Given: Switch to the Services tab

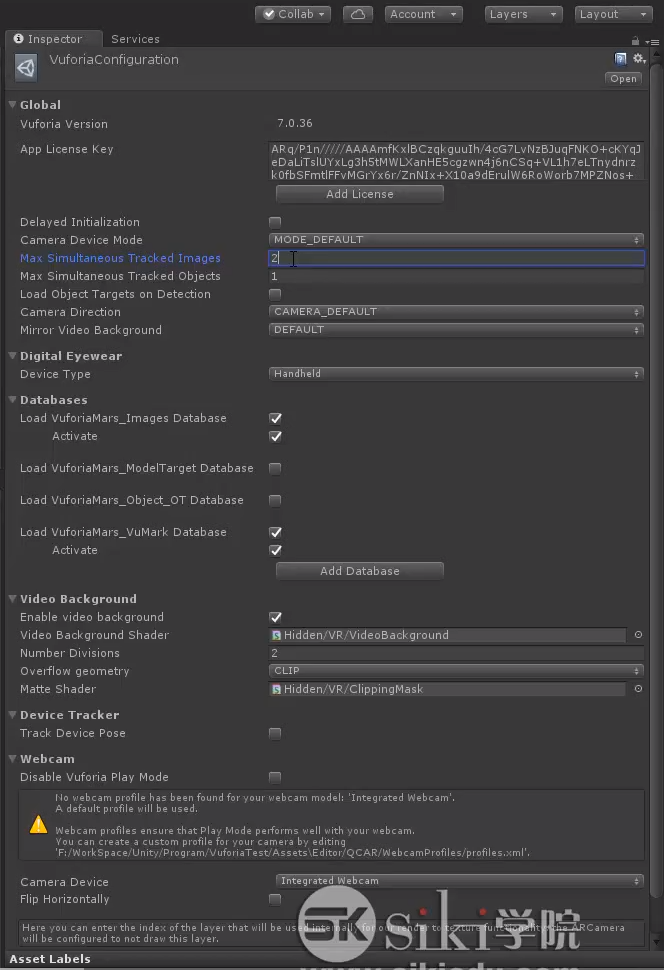Looking at the screenshot, I should [x=136, y=39].
